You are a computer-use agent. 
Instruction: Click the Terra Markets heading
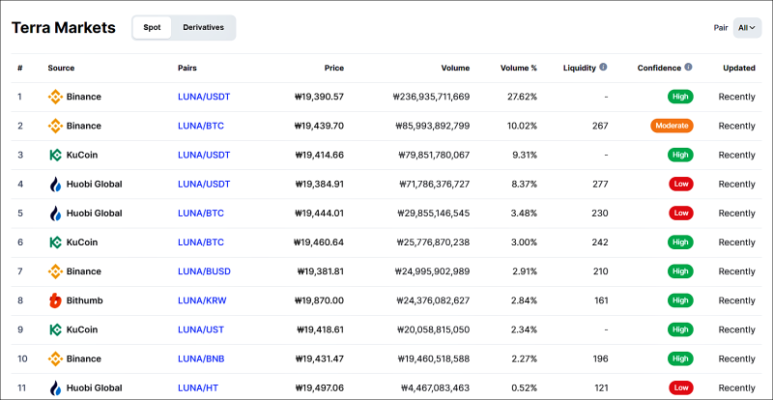(x=64, y=28)
